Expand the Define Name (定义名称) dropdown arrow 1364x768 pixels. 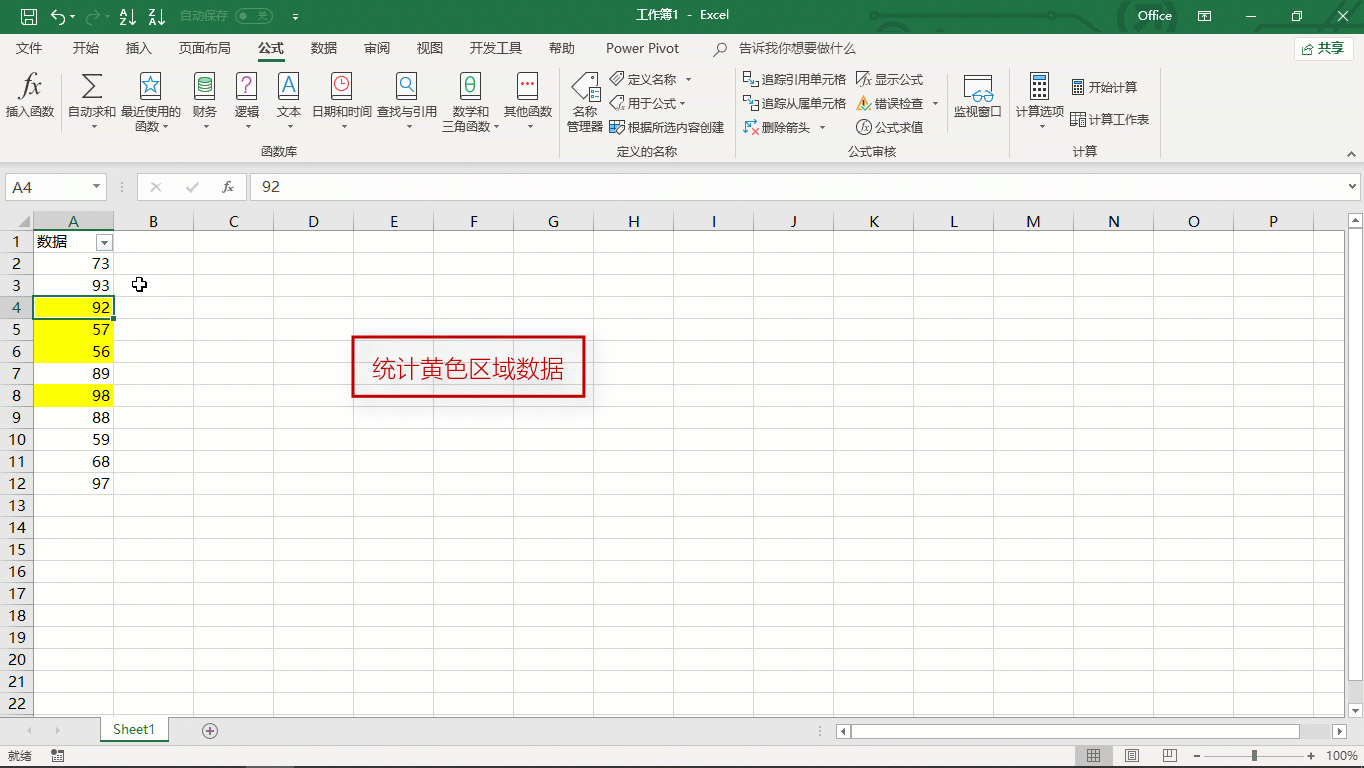click(x=688, y=79)
